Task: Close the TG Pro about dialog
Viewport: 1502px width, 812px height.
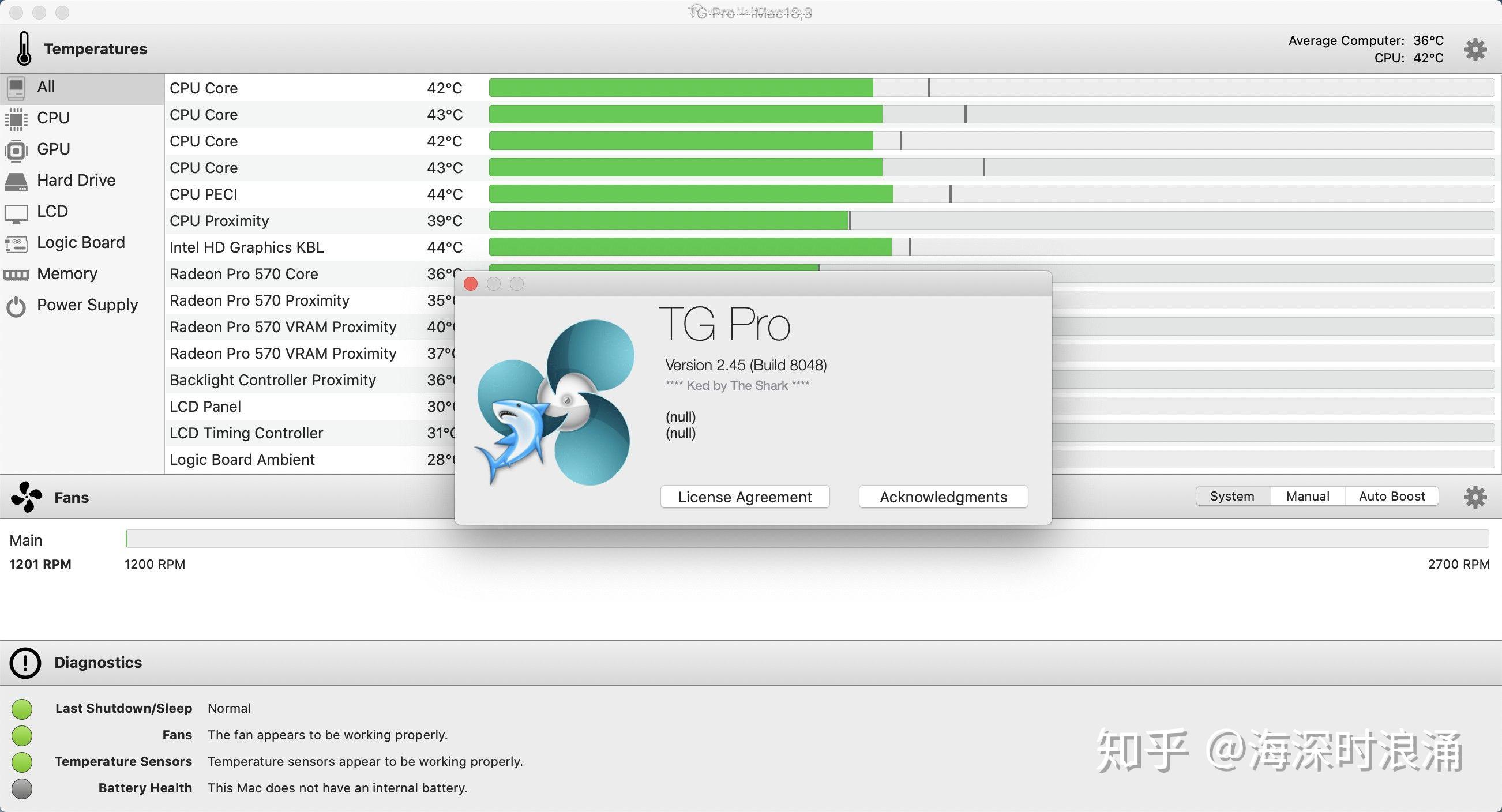Action: (471, 284)
